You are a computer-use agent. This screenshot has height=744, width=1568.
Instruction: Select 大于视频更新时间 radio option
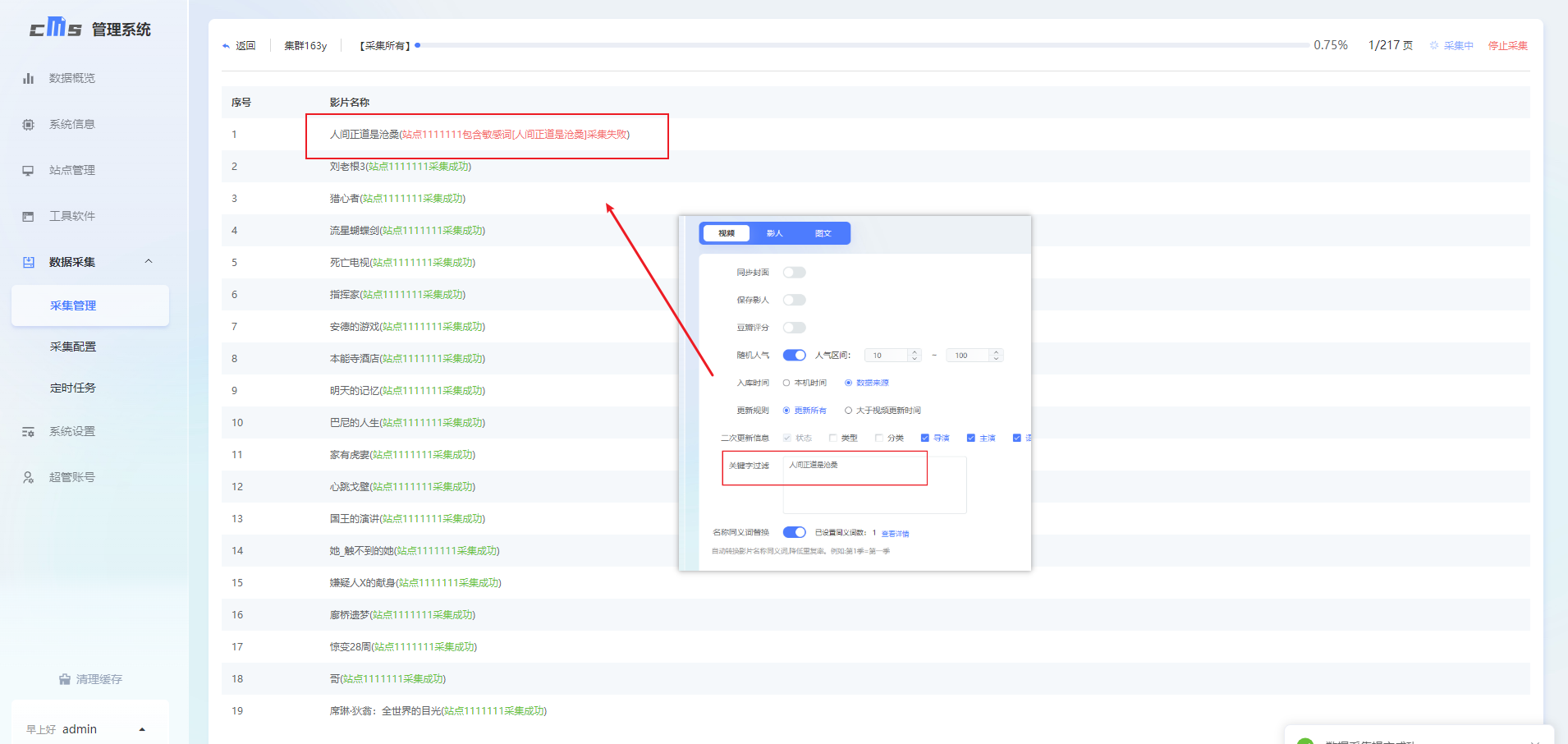click(x=883, y=411)
